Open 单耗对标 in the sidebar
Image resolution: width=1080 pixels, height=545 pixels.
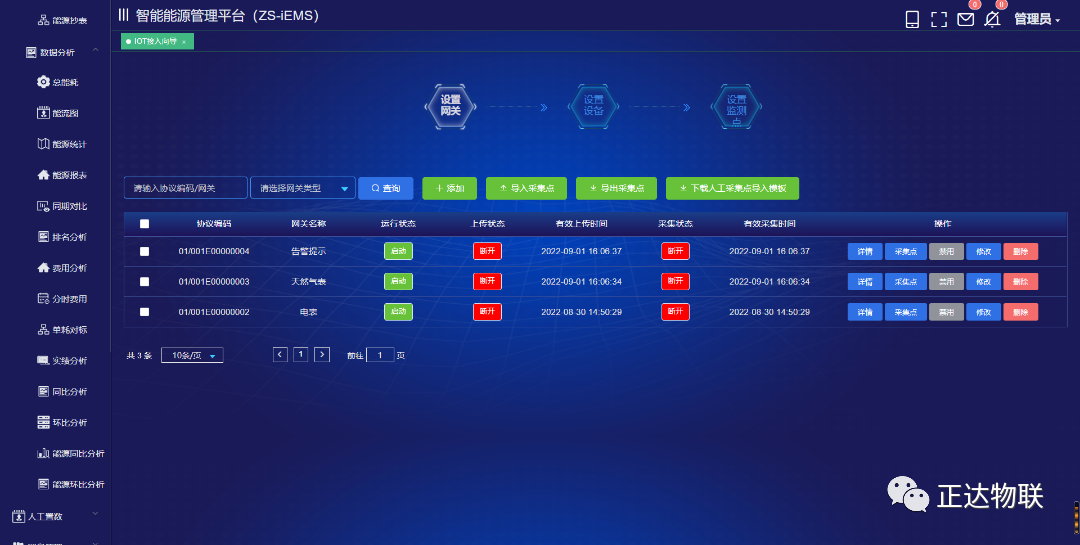[x=62, y=330]
